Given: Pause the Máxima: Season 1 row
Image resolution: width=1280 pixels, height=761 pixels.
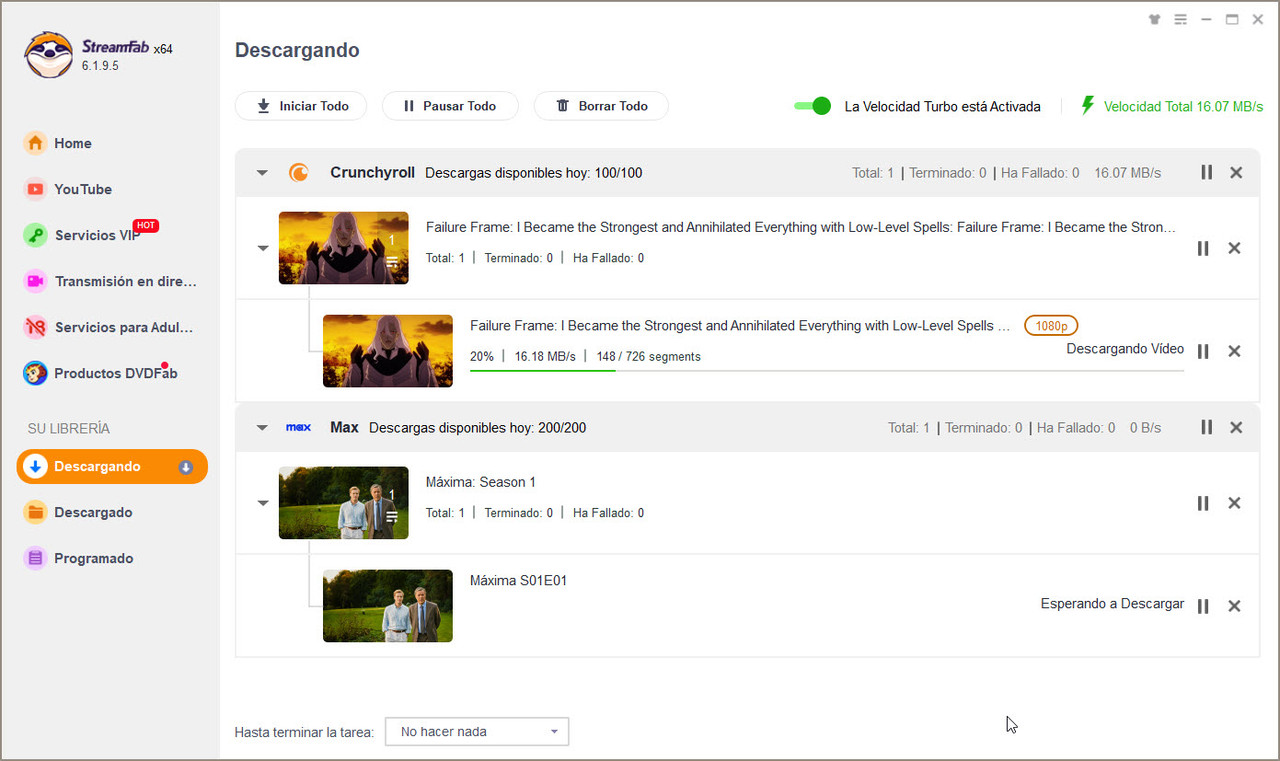Looking at the screenshot, I should pos(1203,503).
